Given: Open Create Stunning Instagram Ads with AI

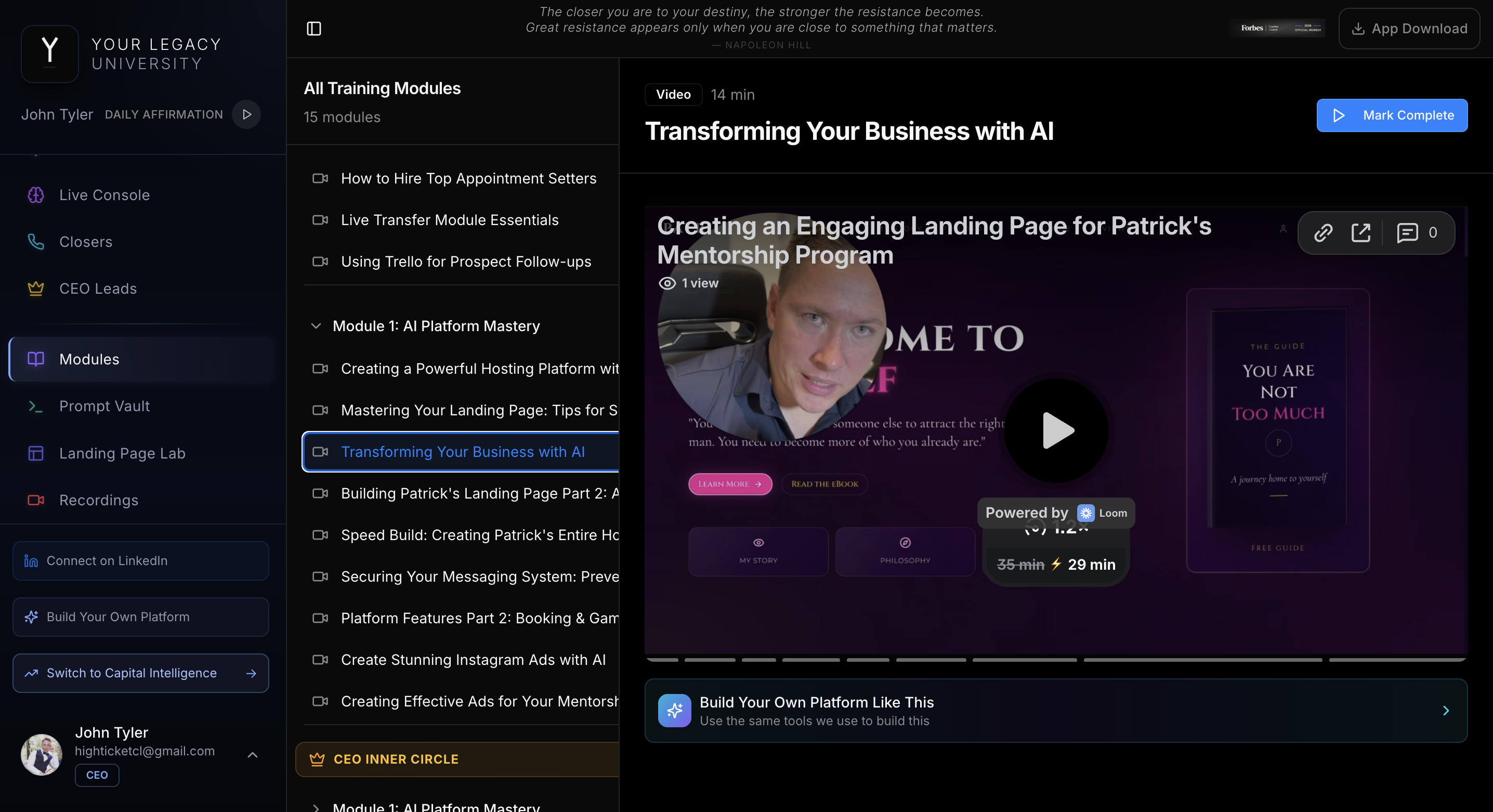Looking at the screenshot, I should coord(473,660).
